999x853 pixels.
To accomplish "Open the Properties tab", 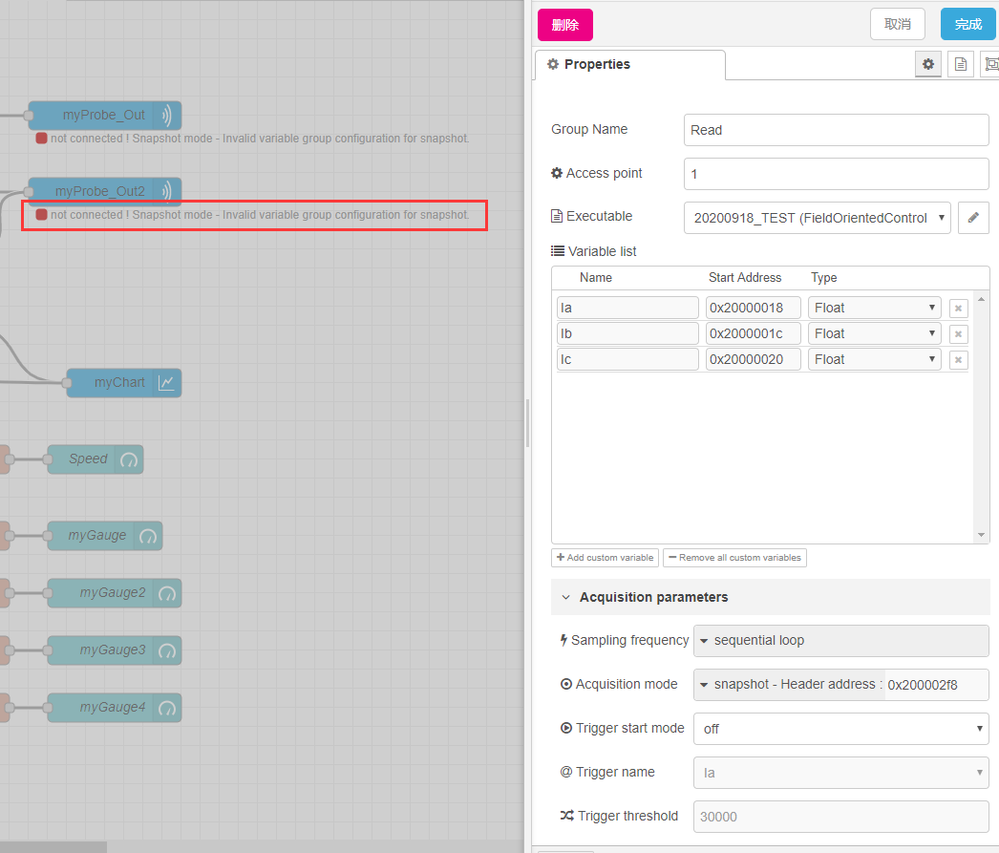I will pyautogui.click(x=629, y=64).
